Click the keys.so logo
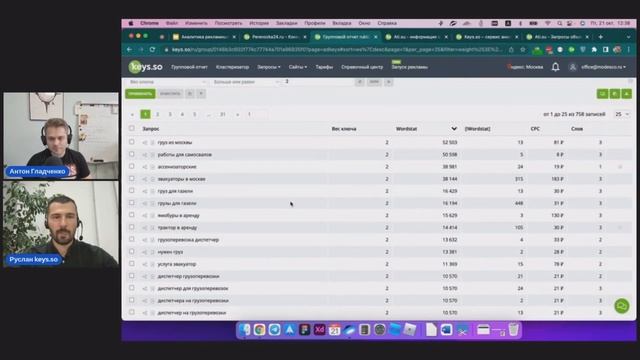The height and width of the screenshot is (360, 640). point(146,67)
